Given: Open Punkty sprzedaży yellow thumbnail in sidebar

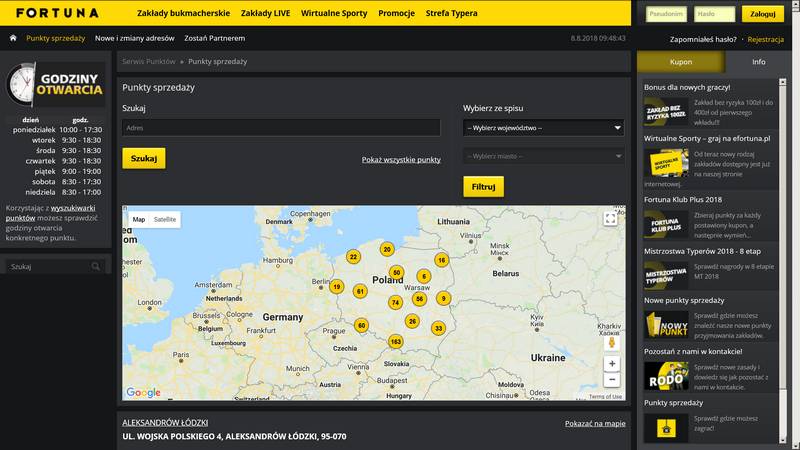Looking at the screenshot, I should click(x=666, y=428).
